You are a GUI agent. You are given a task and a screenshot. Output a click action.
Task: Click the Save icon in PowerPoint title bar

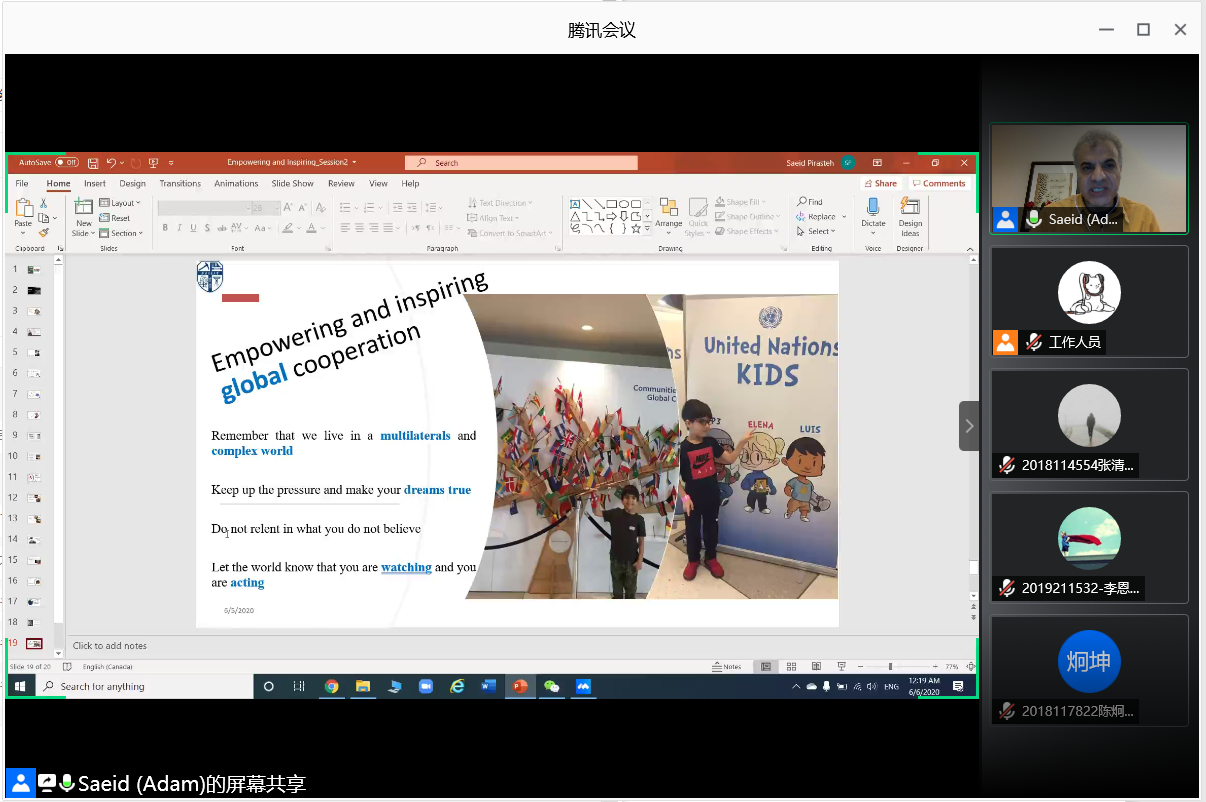93,163
